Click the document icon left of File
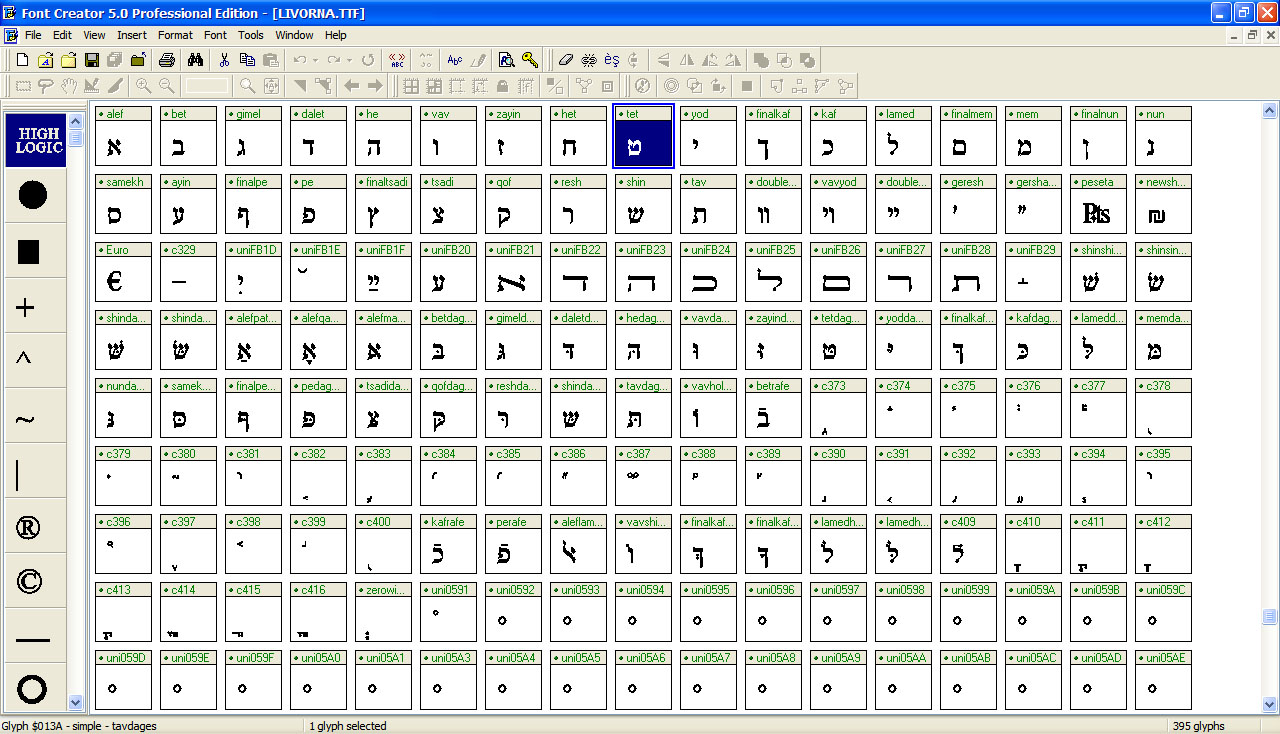This screenshot has width=1280, height=734. (x=11, y=35)
